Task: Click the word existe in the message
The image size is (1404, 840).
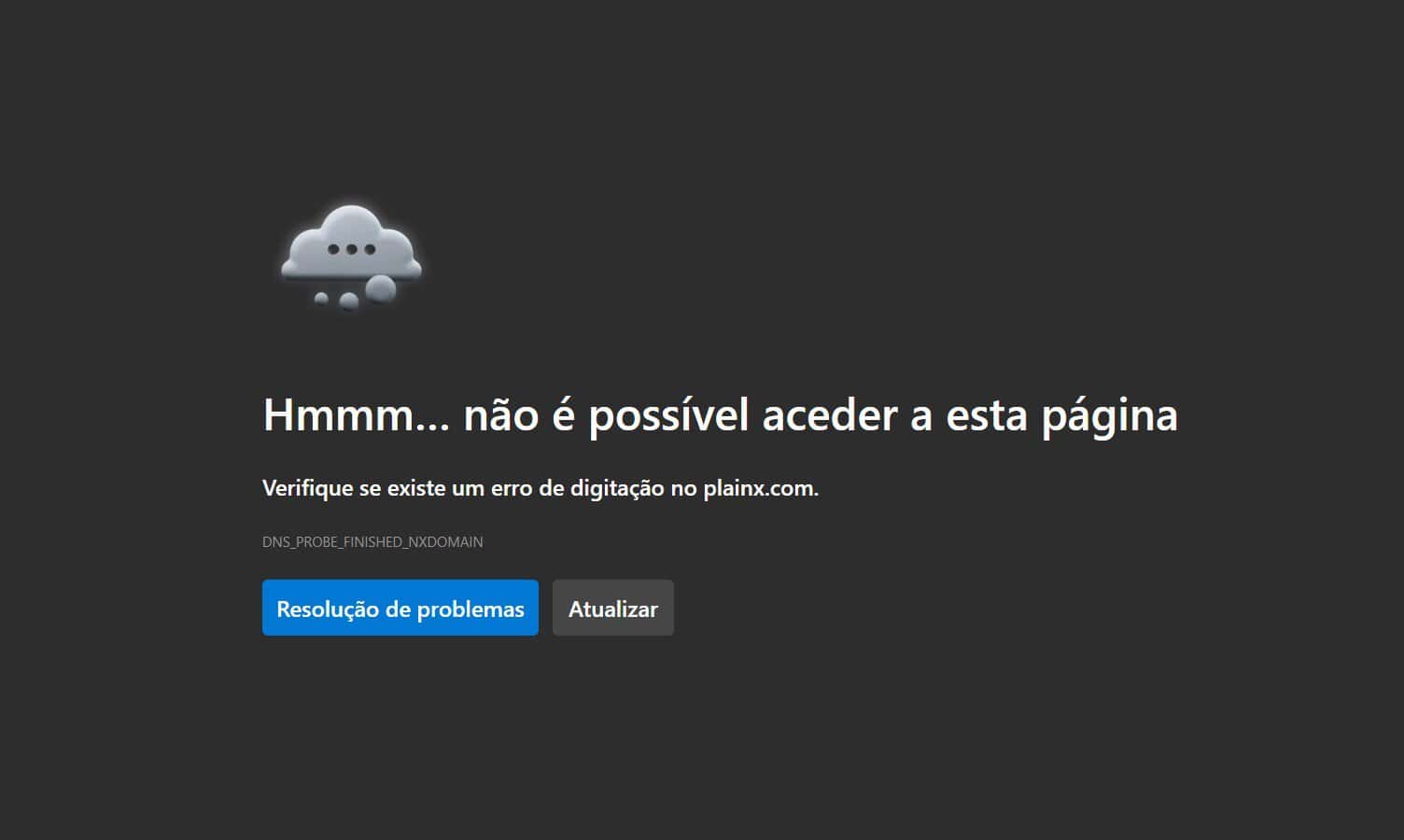Action: click(416, 488)
